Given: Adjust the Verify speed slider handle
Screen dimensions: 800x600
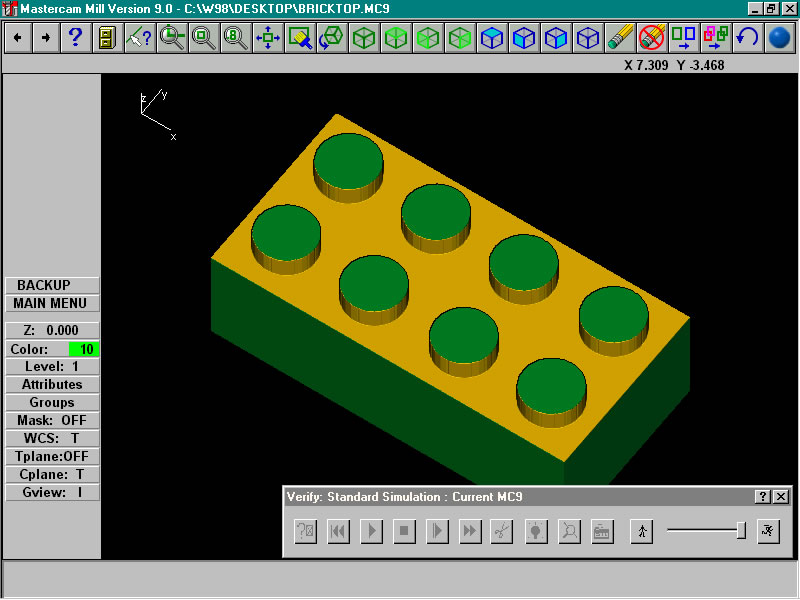Looking at the screenshot, I should (x=741, y=531).
